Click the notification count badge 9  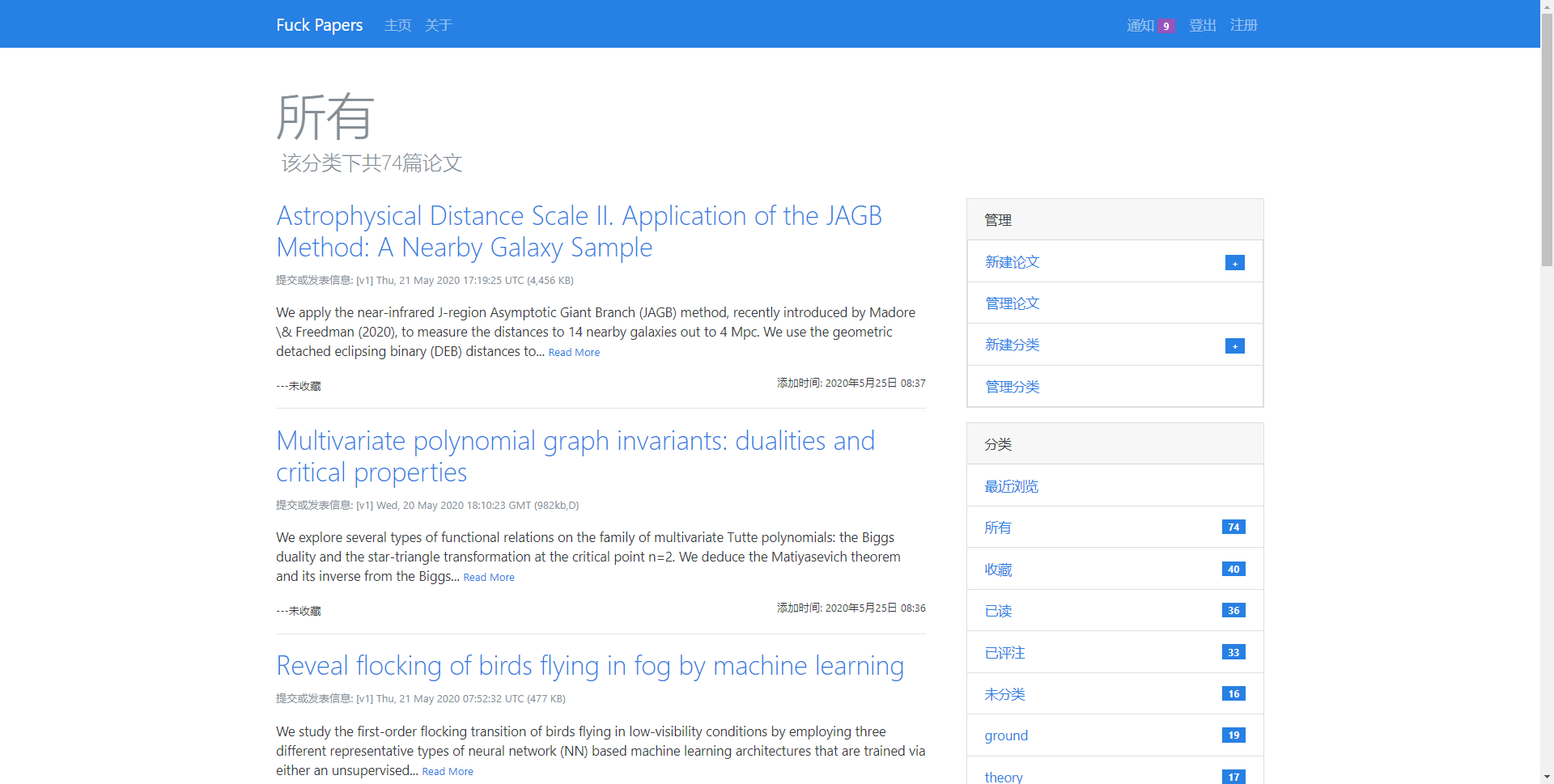coord(1165,26)
